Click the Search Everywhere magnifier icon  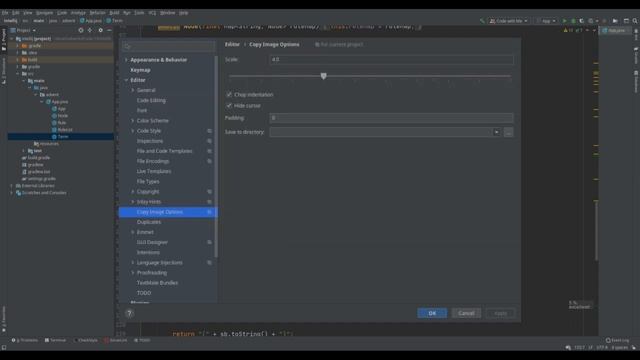635,21
